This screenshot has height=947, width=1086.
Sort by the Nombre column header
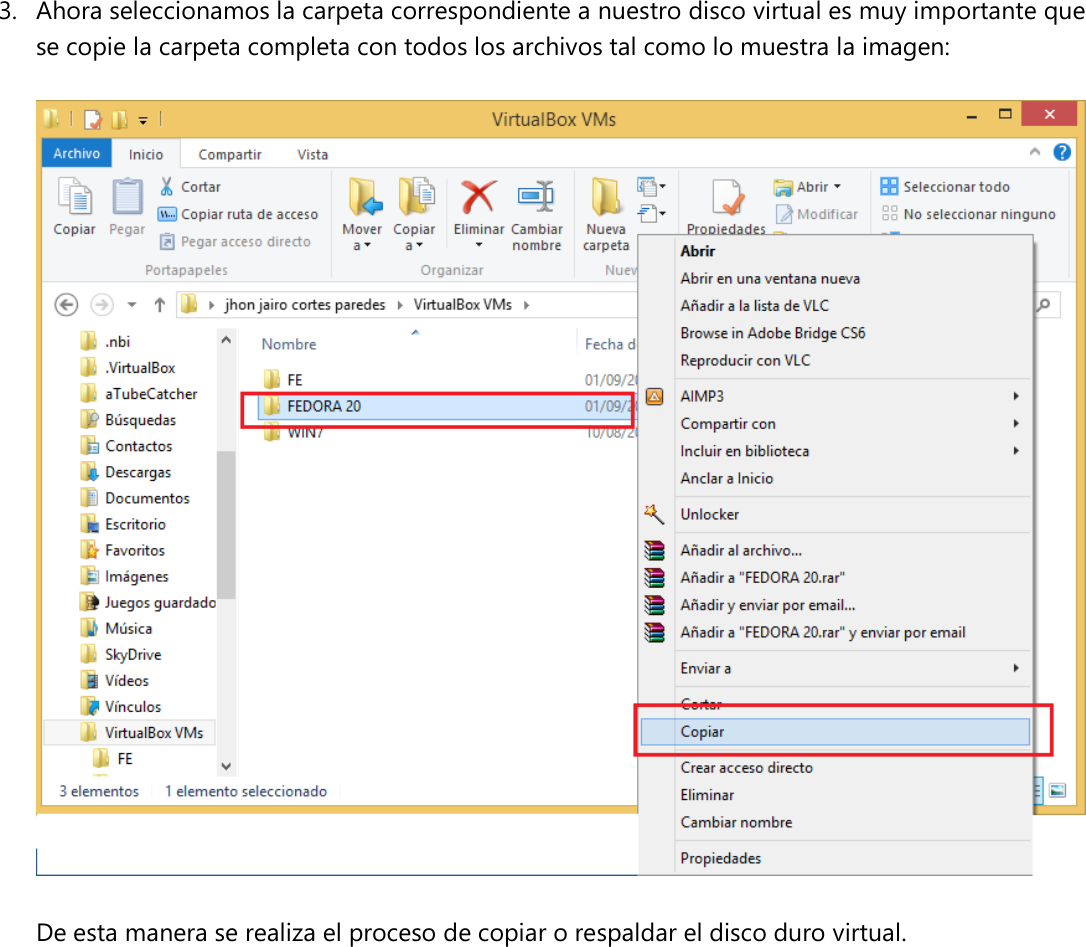pyautogui.click(x=289, y=344)
